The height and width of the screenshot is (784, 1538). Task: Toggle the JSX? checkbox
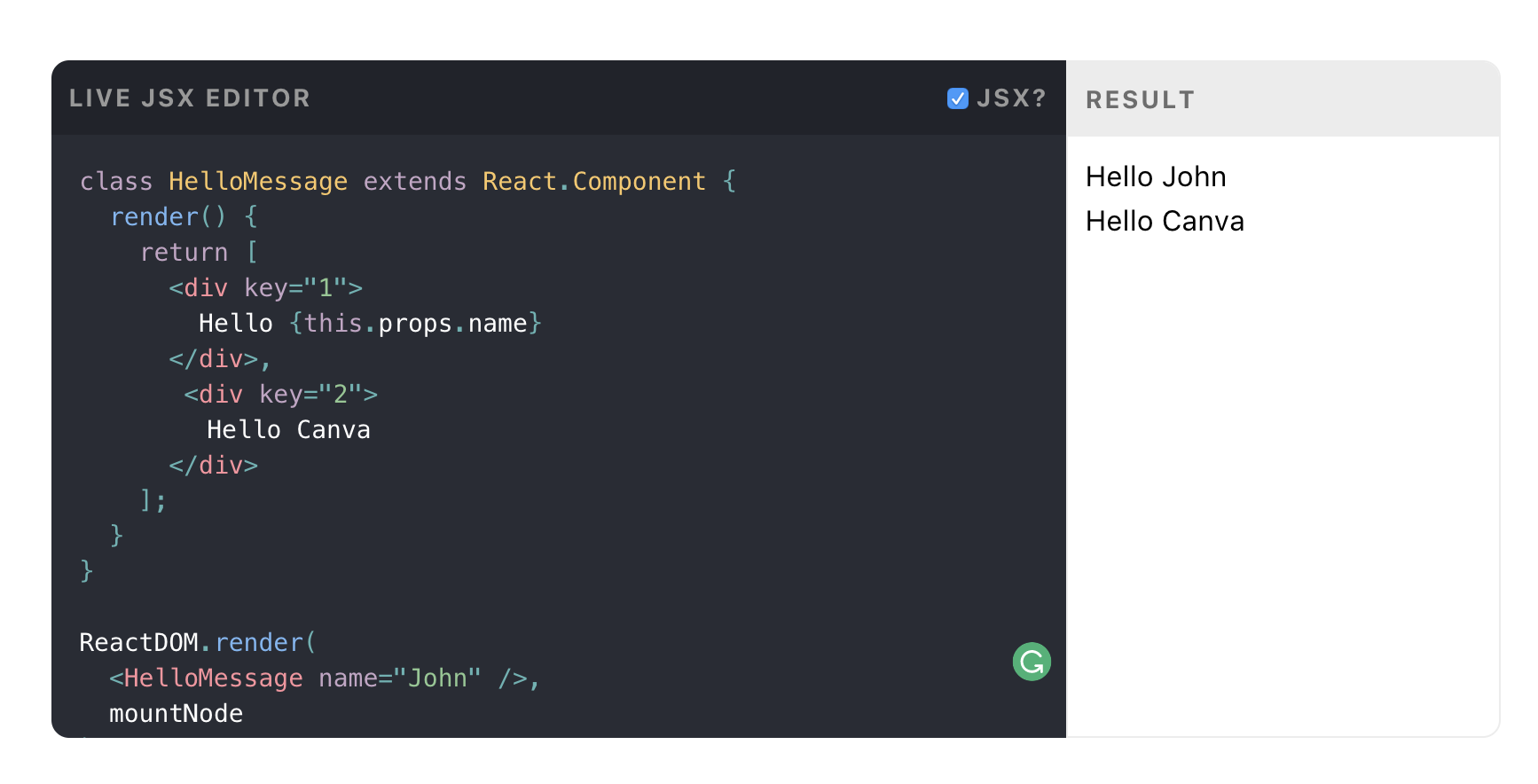click(x=957, y=98)
